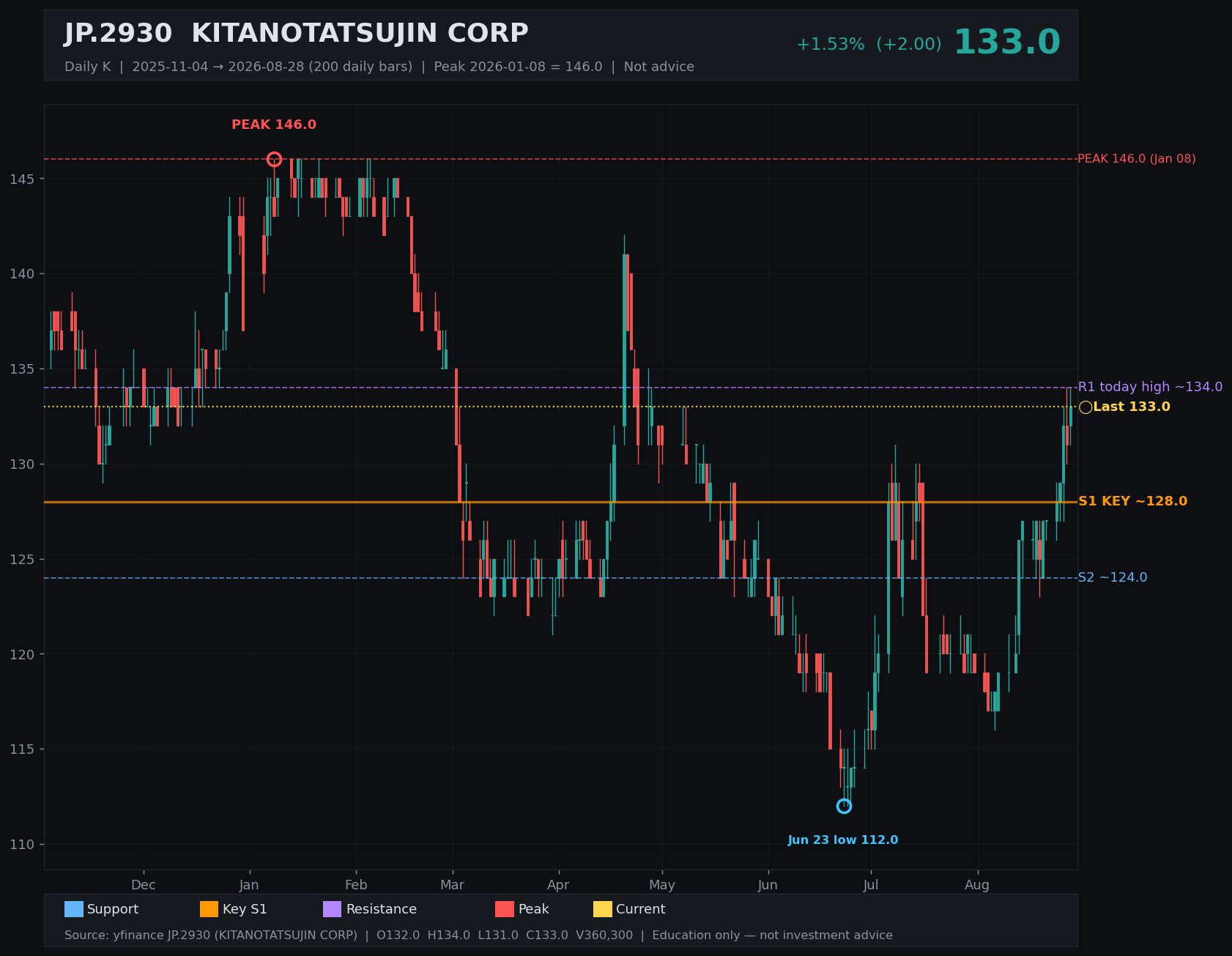Image resolution: width=1232 pixels, height=956 pixels.
Task: Click the 'R1 today high ~134.0' label
Action: click(1150, 387)
